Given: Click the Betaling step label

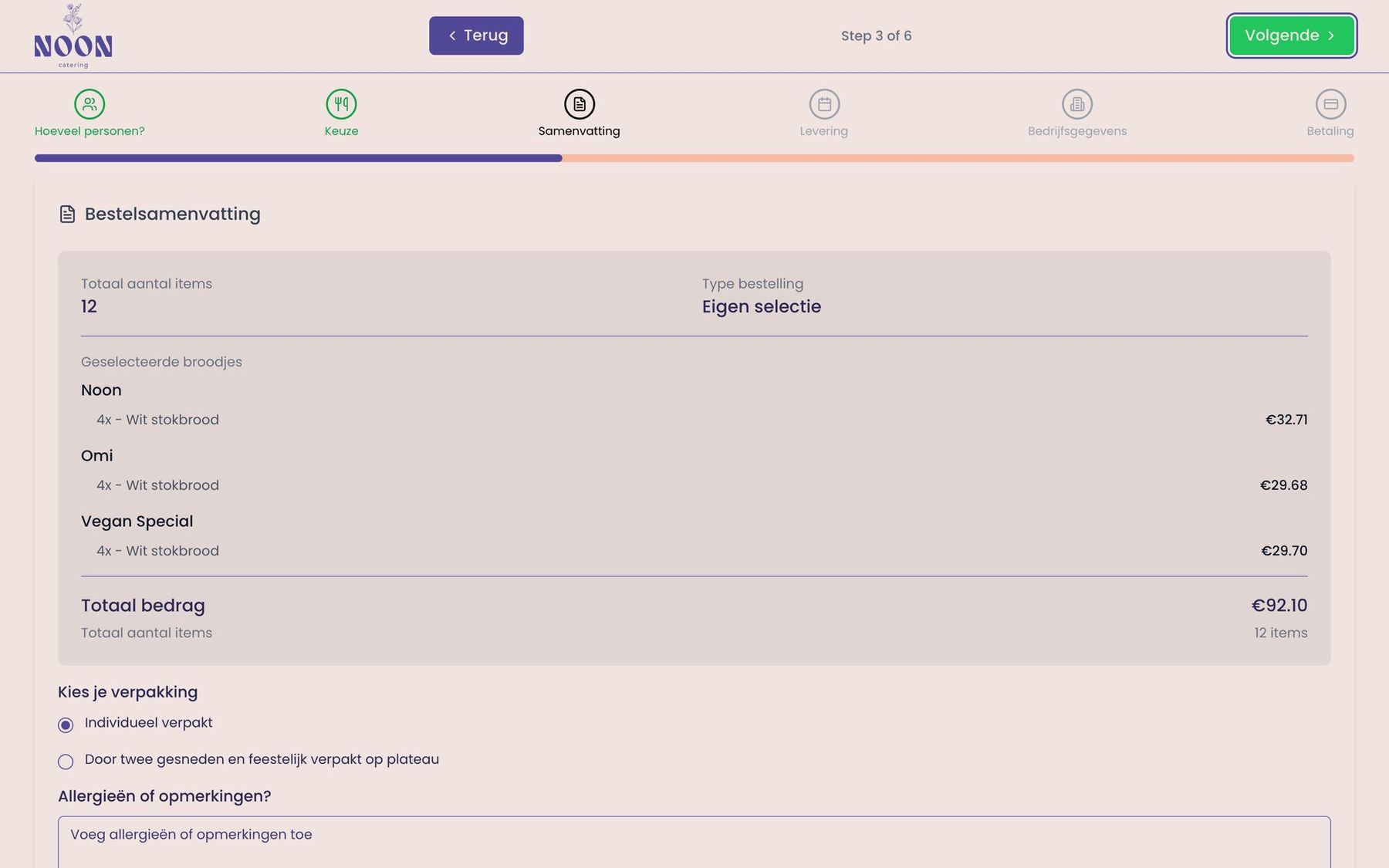Looking at the screenshot, I should 1330,131.
